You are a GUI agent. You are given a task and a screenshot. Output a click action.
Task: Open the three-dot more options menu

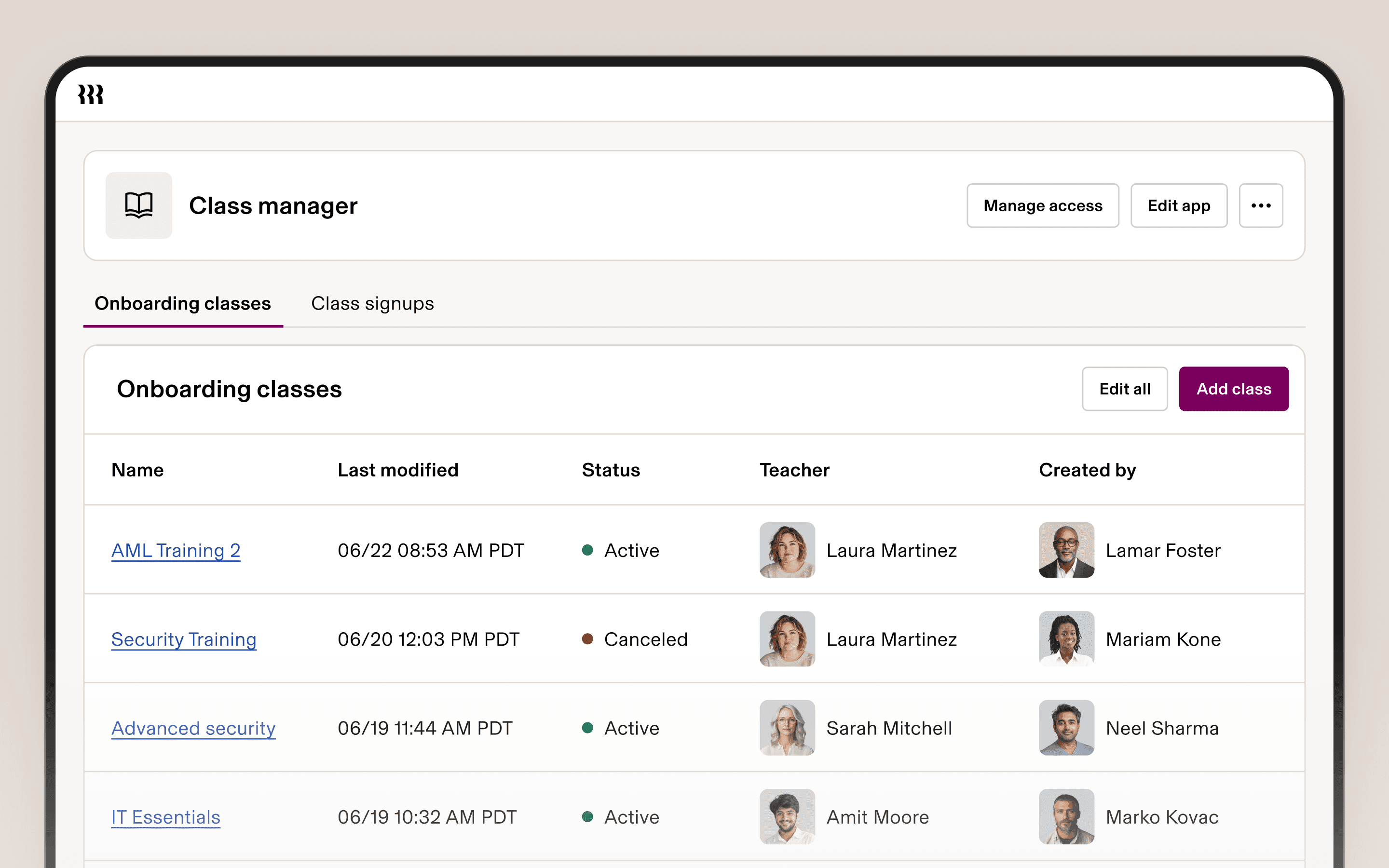pos(1261,205)
